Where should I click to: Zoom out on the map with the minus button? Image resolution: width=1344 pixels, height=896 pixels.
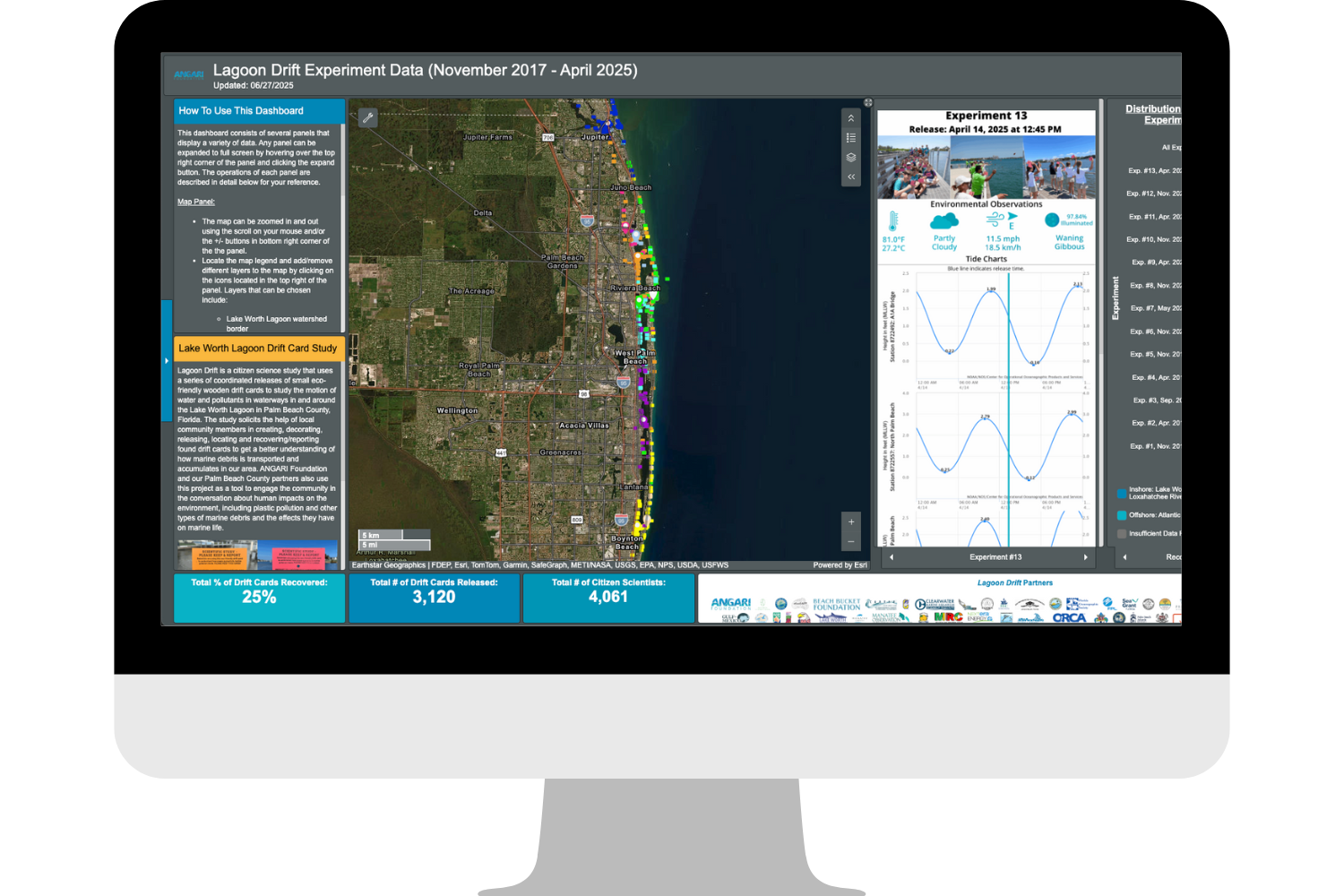tap(850, 541)
